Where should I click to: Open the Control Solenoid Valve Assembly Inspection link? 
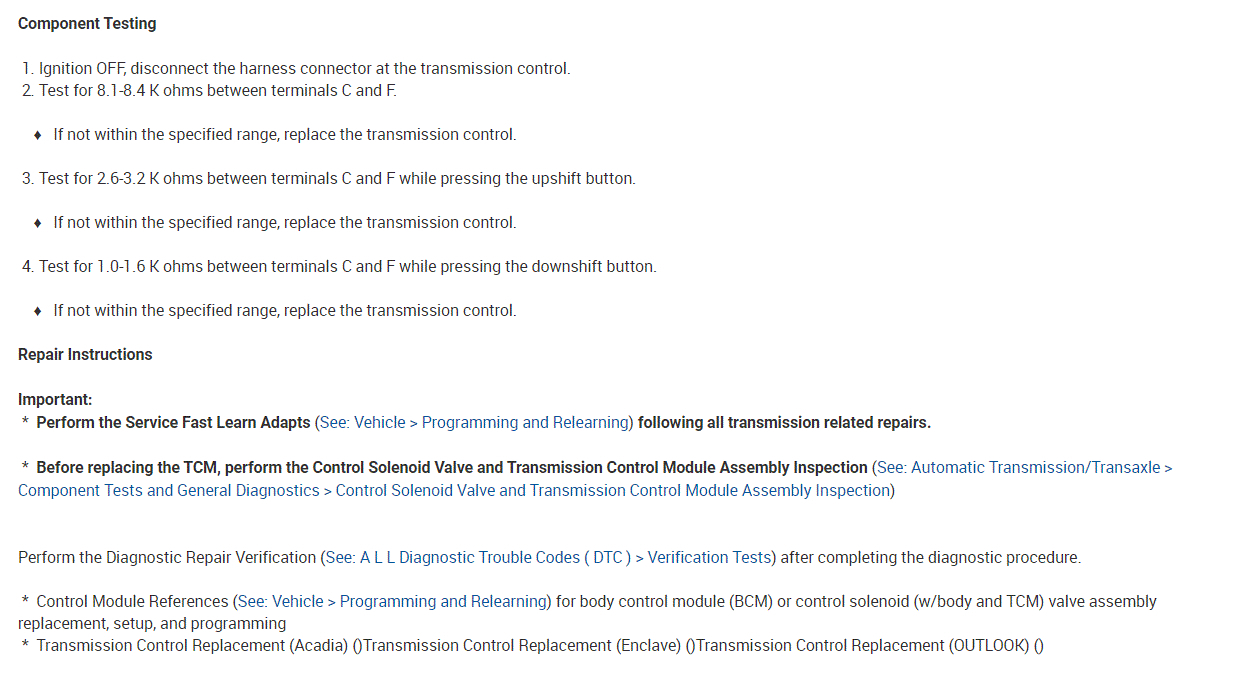(x=612, y=491)
